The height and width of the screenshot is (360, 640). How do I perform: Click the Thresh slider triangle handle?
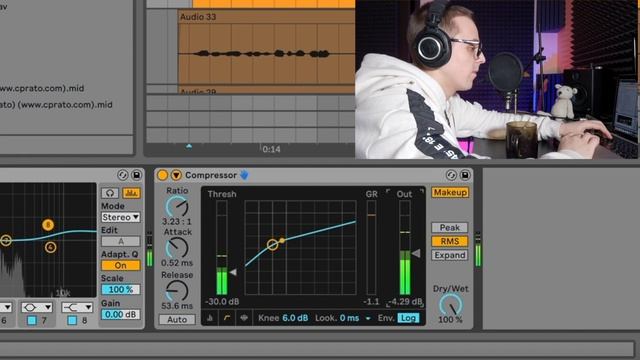pyautogui.click(x=233, y=272)
